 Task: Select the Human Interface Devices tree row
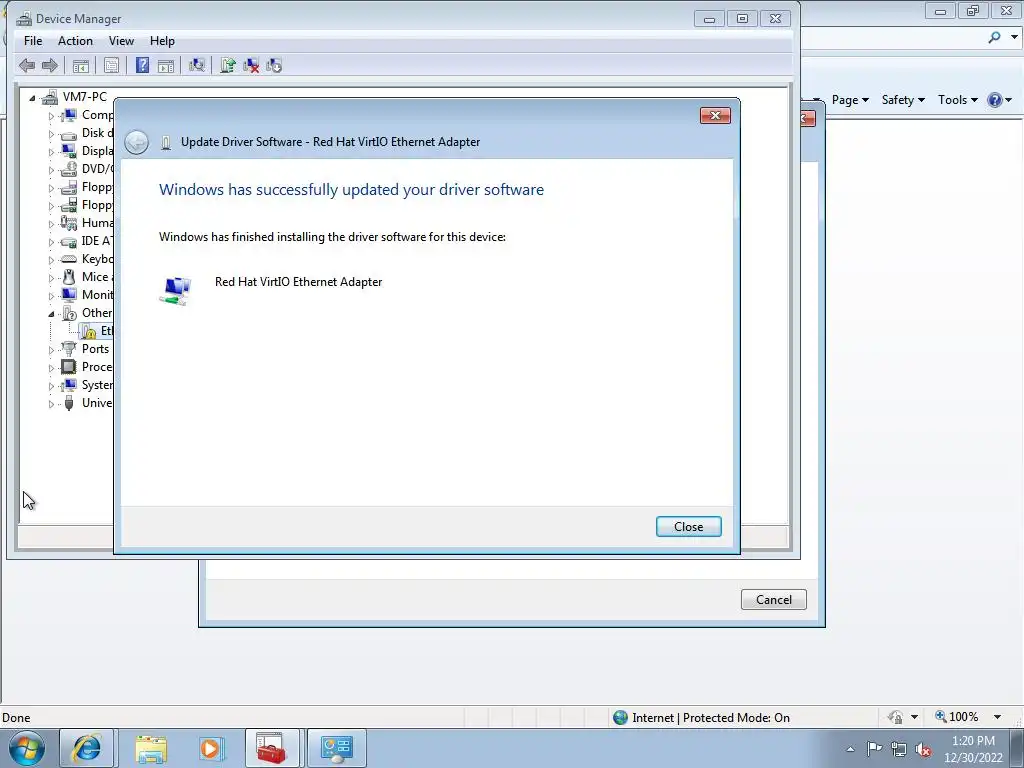[86, 223]
